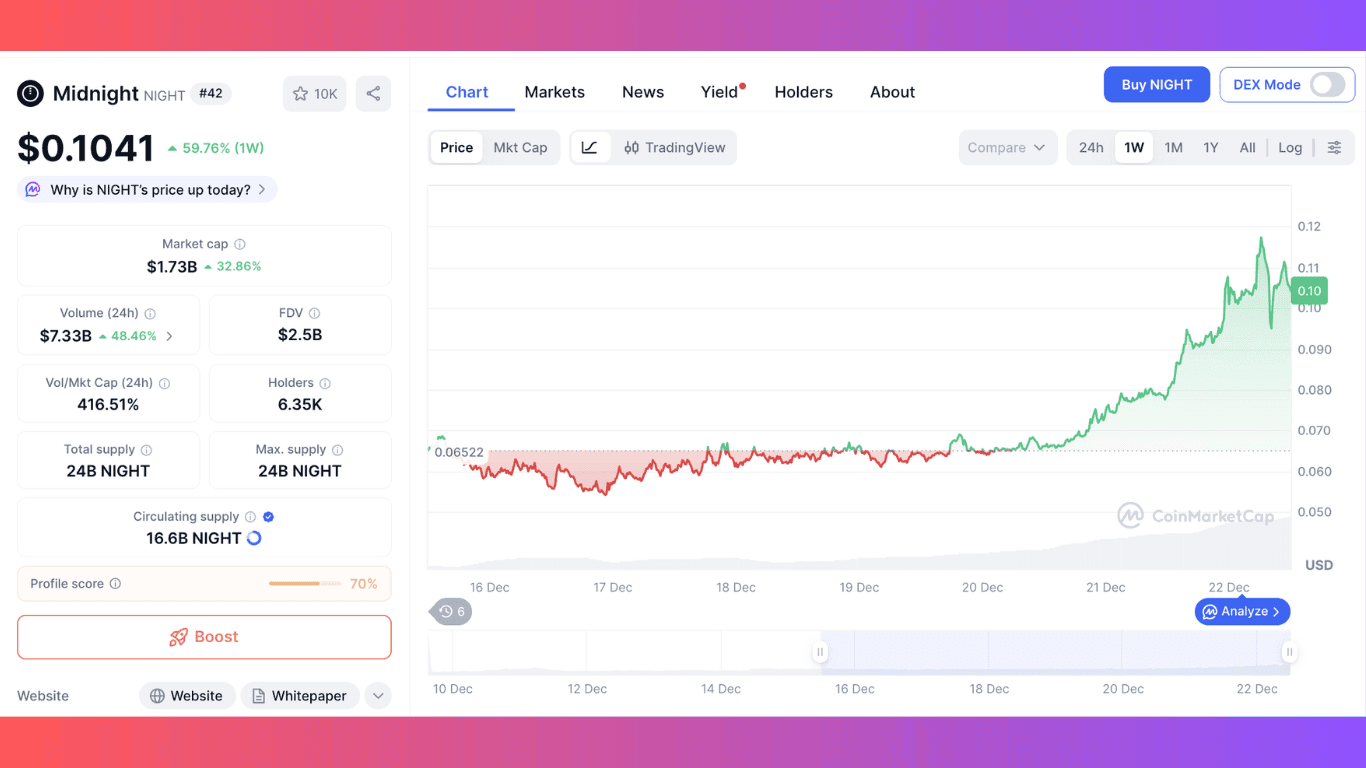Open the Chart tab
Viewport: 1366px width, 768px height.
pos(467,92)
